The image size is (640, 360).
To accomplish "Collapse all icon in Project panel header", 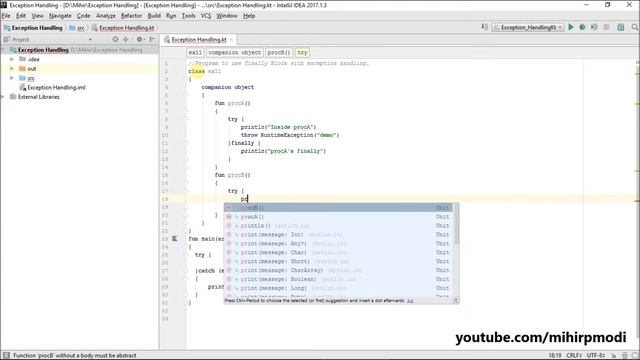I will tap(126, 40).
